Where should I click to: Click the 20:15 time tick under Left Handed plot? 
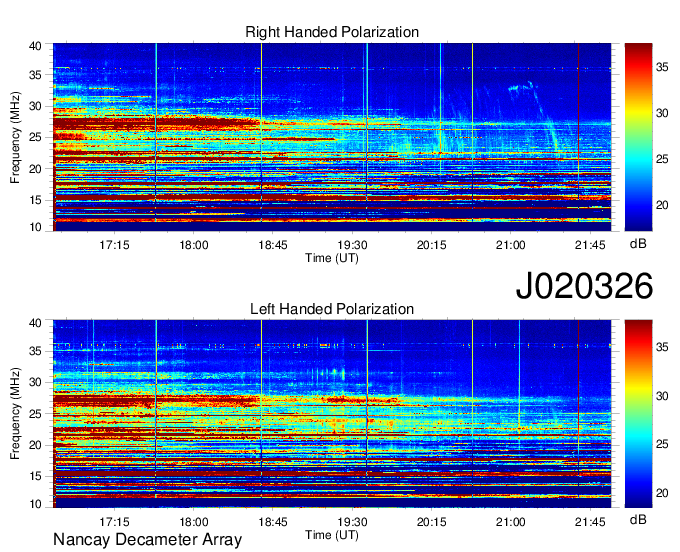click(x=432, y=522)
